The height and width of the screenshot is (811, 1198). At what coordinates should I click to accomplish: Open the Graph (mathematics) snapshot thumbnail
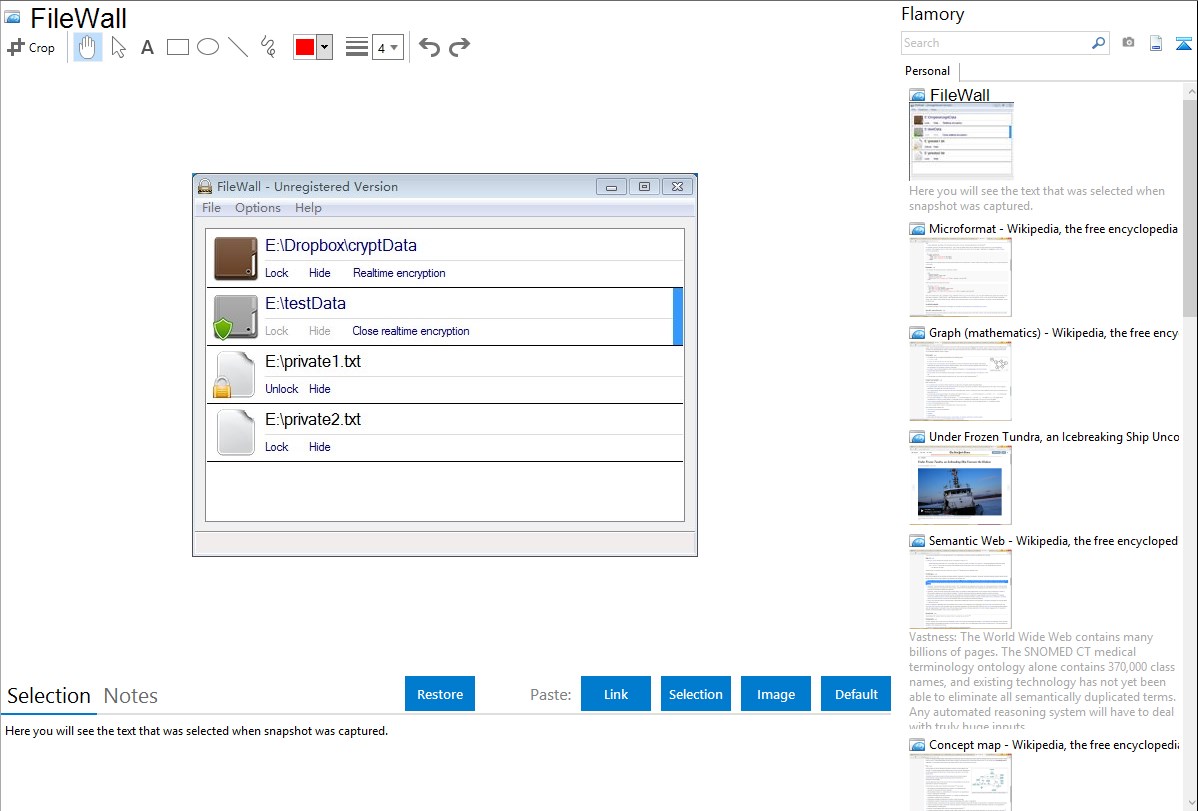(x=960, y=381)
